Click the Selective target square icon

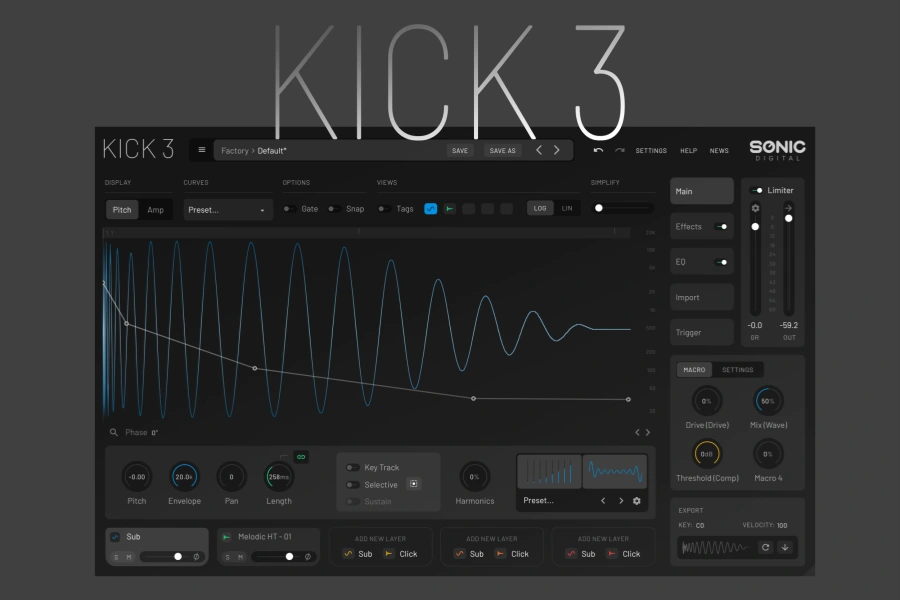click(x=413, y=484)
